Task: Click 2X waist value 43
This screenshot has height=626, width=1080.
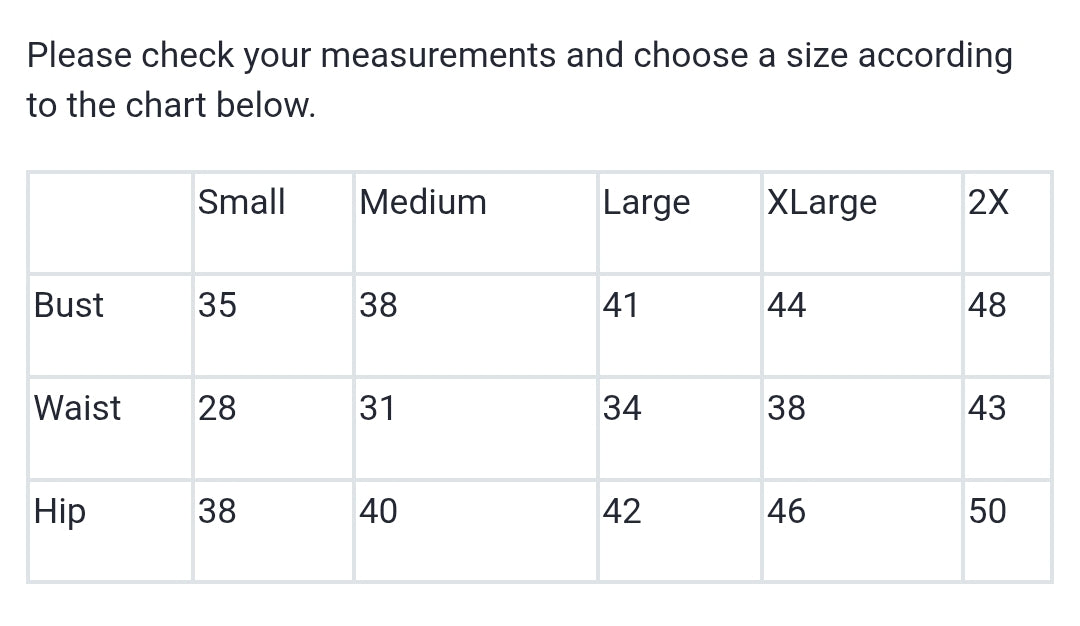Action: [987, 408]
